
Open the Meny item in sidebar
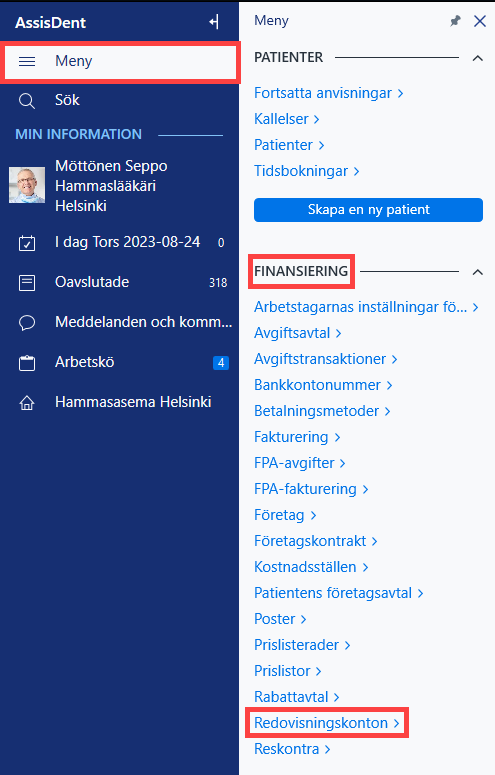coord(120,62)
